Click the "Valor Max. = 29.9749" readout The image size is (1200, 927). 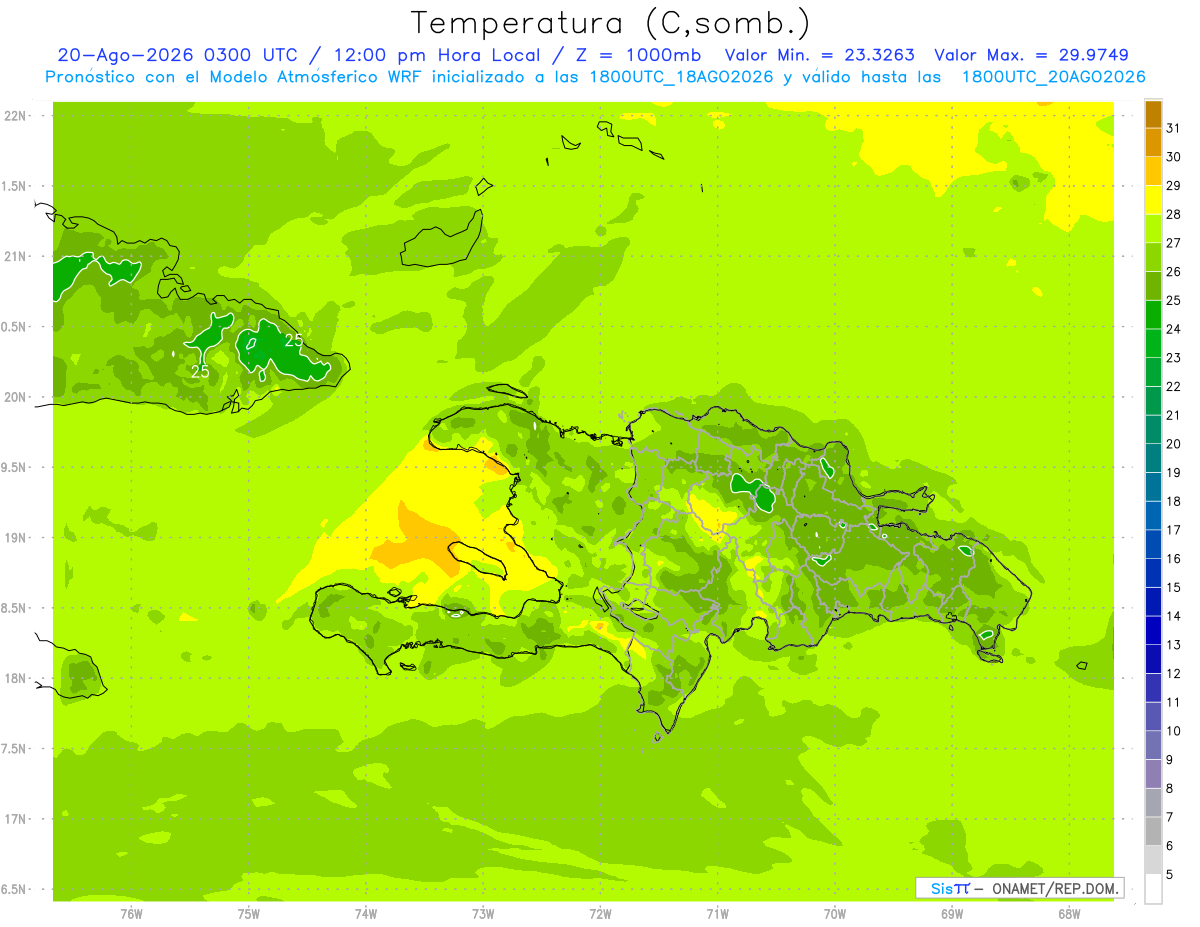click(1032, 55)
